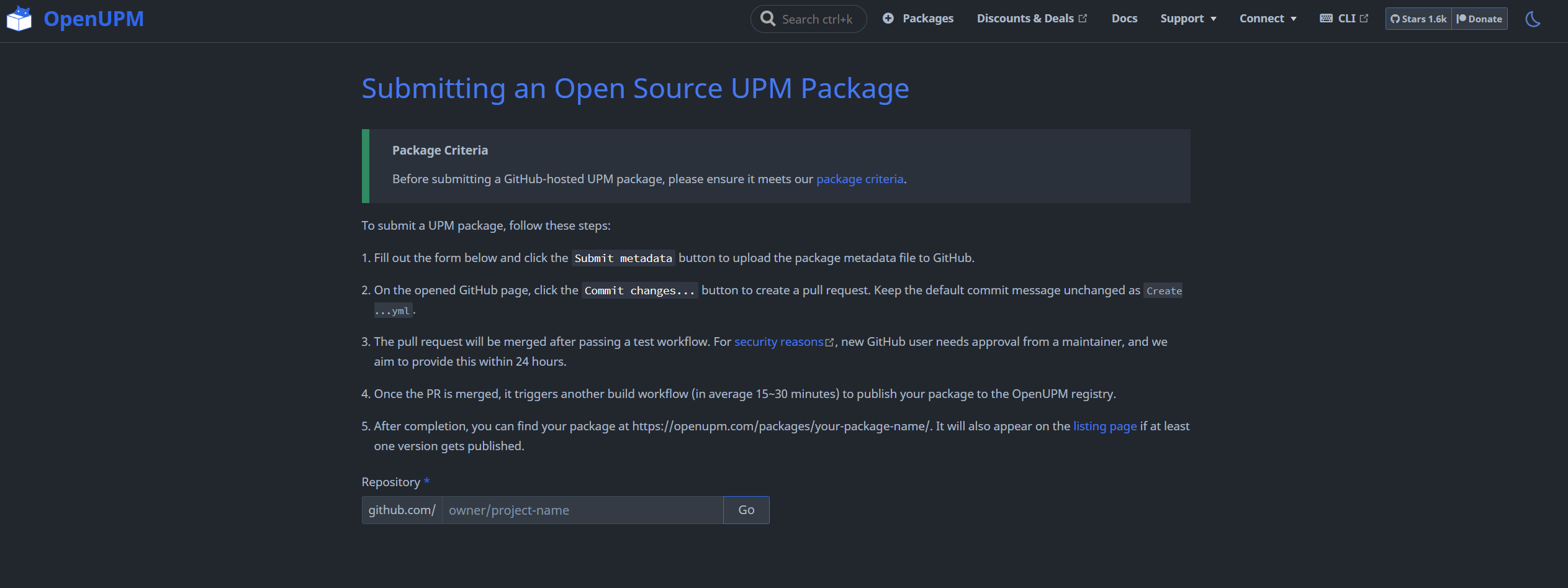1568x588 pixels.
Task: Click the OpenUPM box logo icon
Action: [19, 19]
